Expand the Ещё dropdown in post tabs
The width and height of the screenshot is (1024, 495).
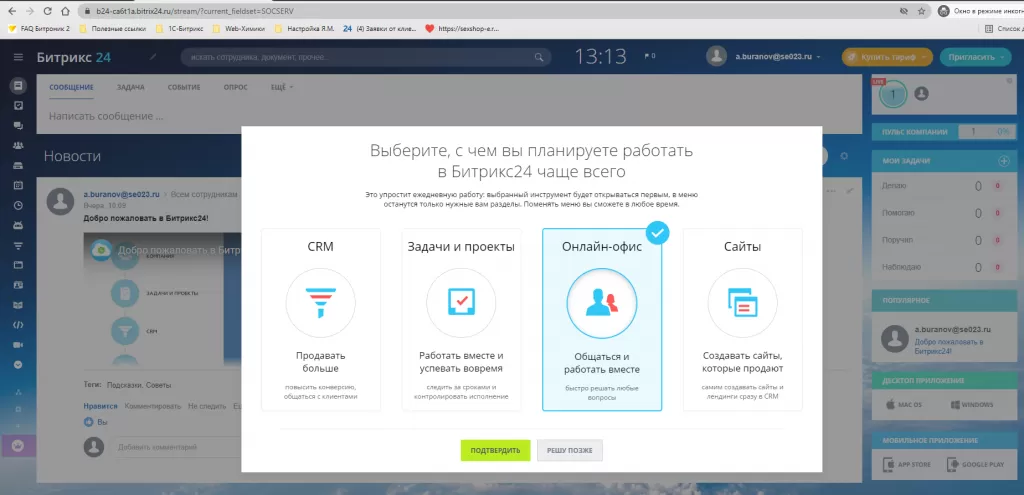point(281,87)
